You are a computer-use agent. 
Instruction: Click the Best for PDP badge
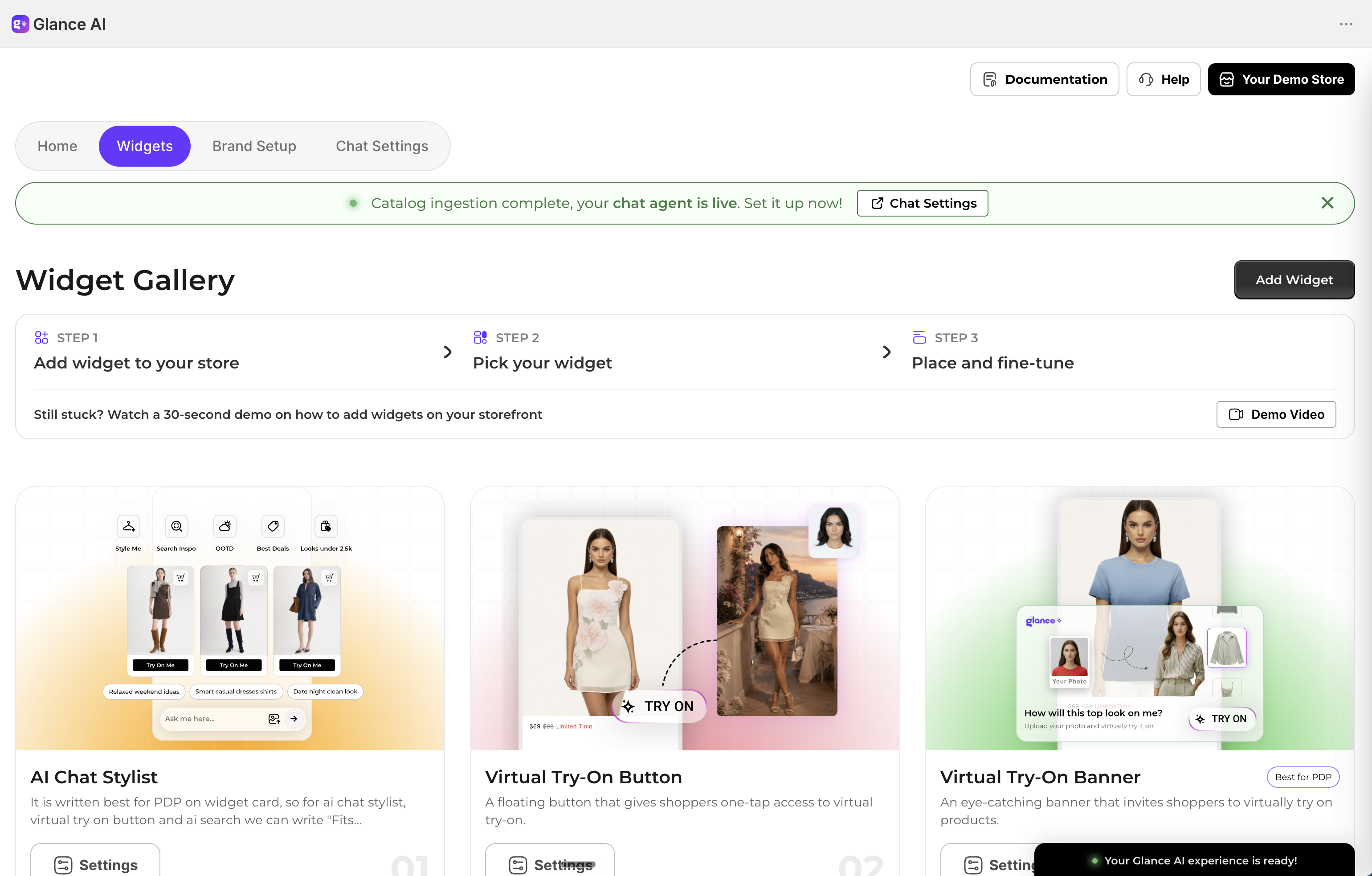click(x=1303, y=777)
